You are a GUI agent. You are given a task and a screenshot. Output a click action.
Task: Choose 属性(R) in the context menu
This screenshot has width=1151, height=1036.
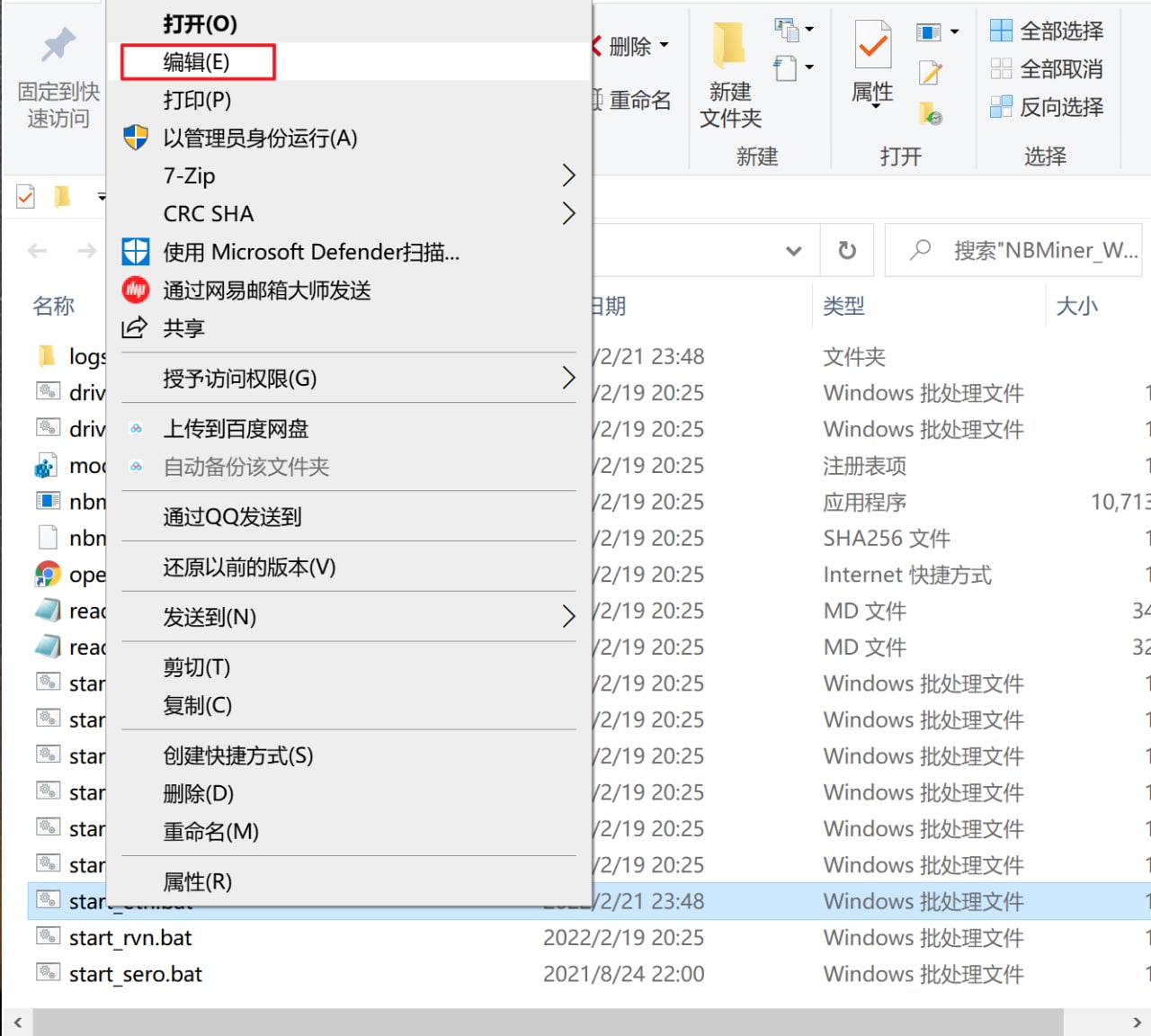pyautogui.click(x=197, y=881)
